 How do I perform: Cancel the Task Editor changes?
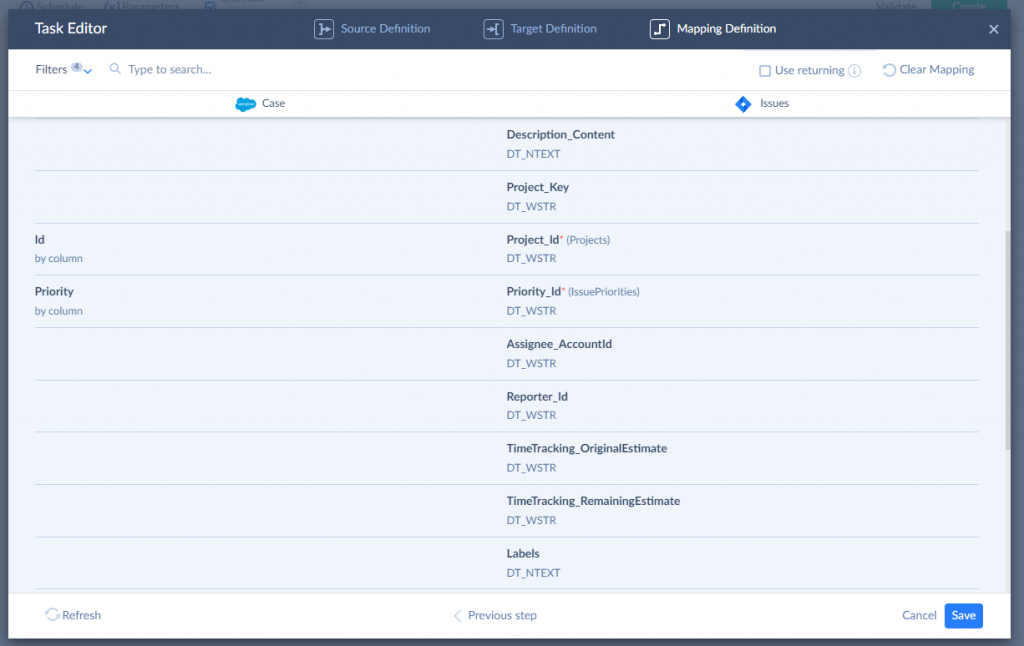(918, 615)
